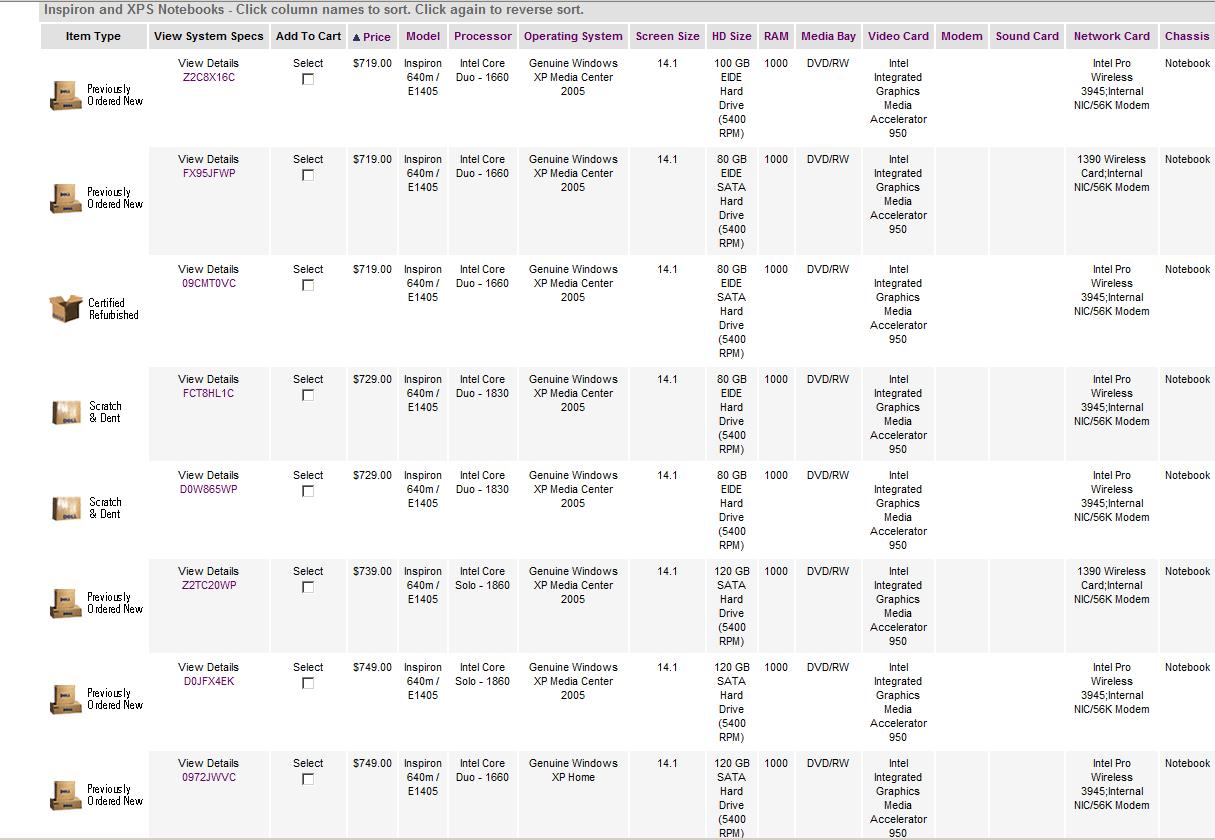1215x840 pixels.
Task: Click the box icon in row D0JFX4EK
Action: tap(66, 700)
